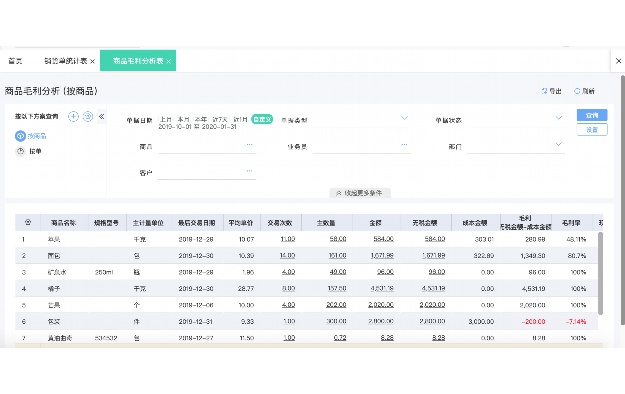Click the table's vertical scrollbar
This screenshot has width=625, height=394.
(600, 274)
